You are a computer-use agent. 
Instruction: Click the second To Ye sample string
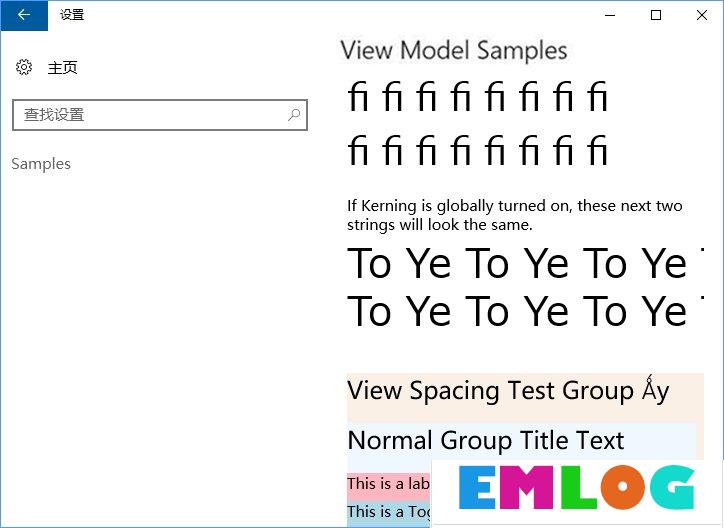click(525, 311)
